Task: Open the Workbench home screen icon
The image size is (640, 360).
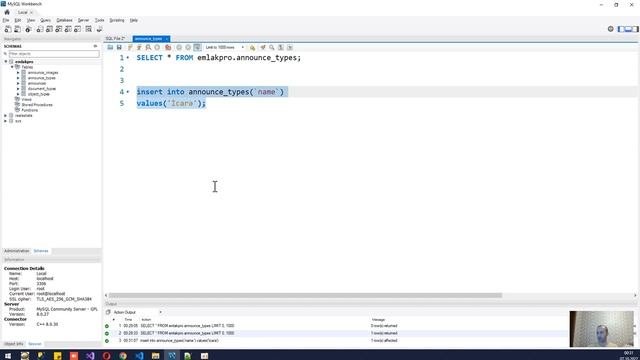Action: (x=7, y=12)
